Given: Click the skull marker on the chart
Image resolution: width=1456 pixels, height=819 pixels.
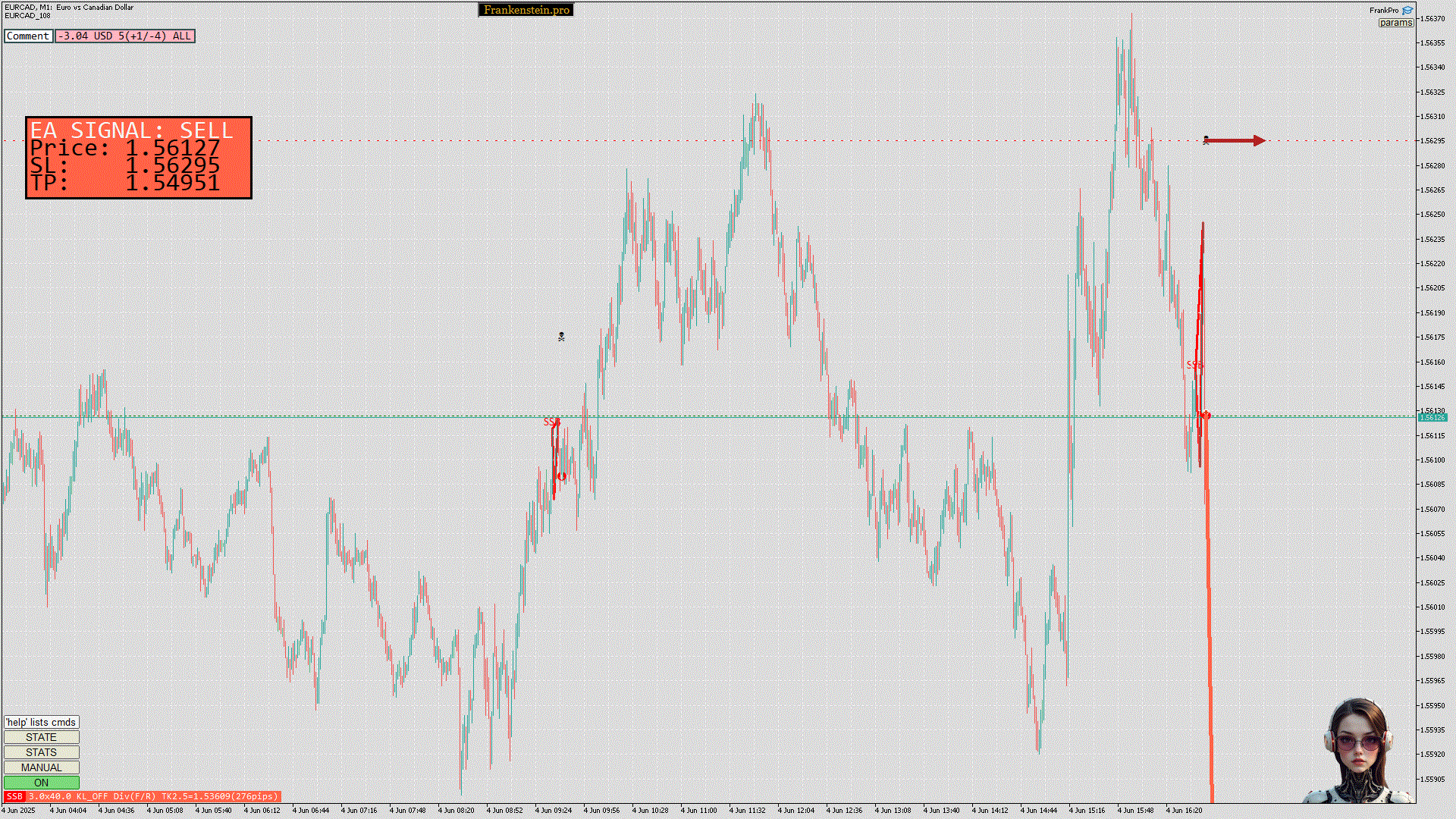Looking at the screenshot, I should pos(561,337).
